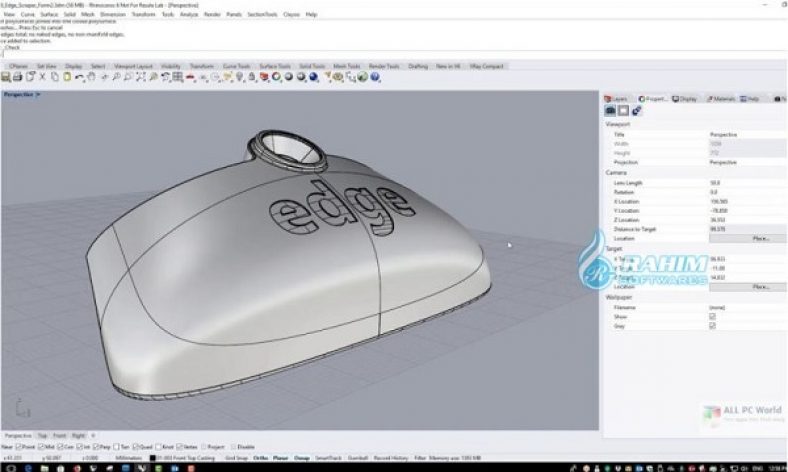The width and height of the screenshot is (788, 472).
Task: Toggle the Mid osnap checkbox
Action: pyautogui.click(x=41, y=447)
